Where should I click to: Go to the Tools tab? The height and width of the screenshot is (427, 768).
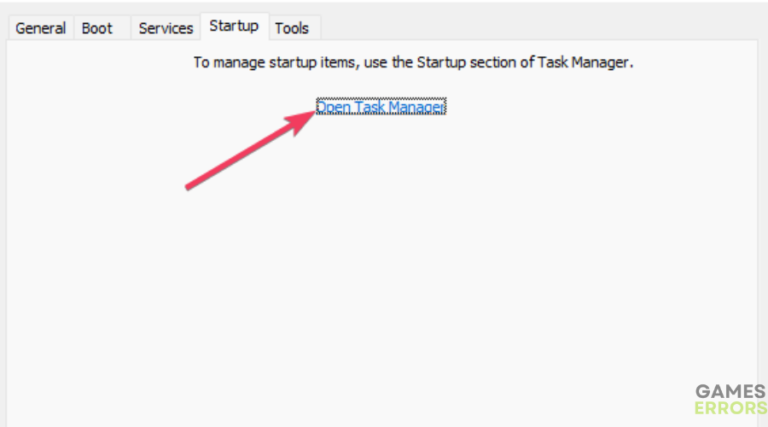(291, 28)
